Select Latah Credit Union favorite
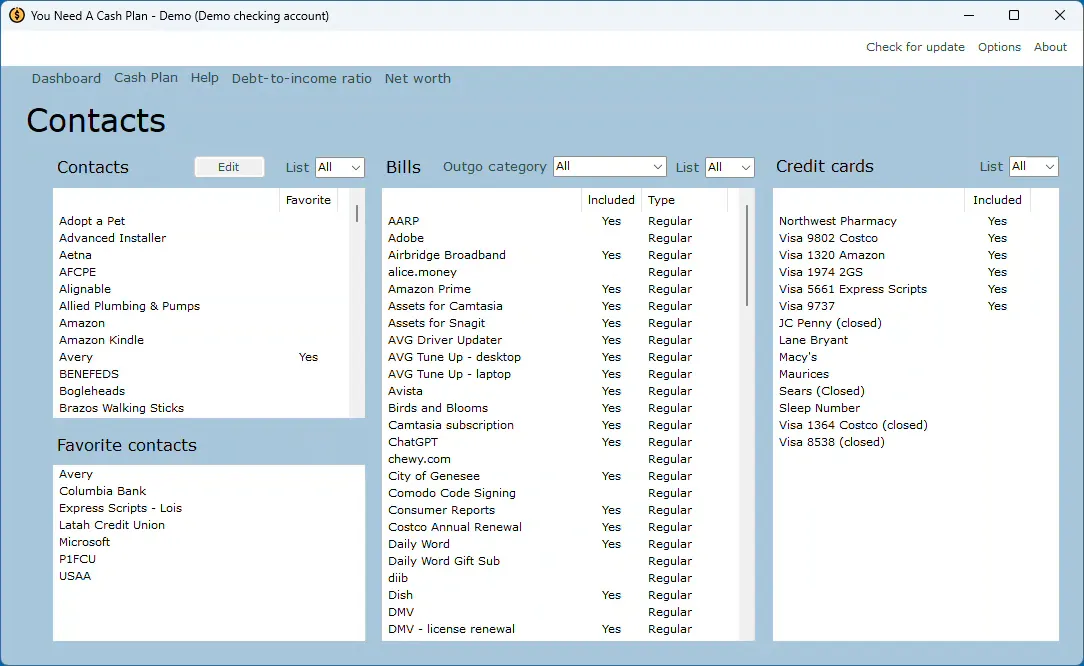The height and width of the screenshot is (666, 1084). pos(112,525)
